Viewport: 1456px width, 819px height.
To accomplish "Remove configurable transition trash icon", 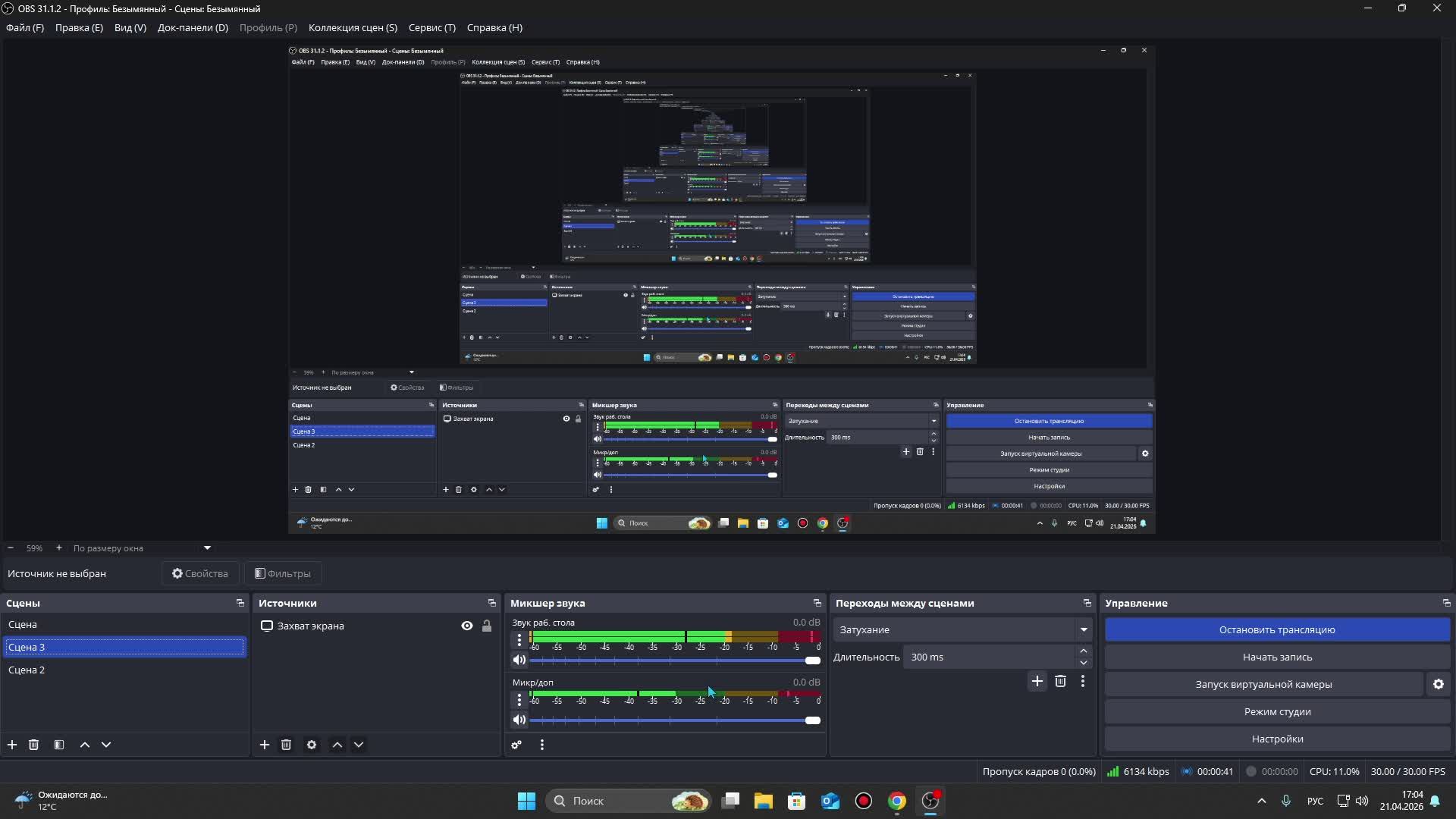I will coord(1060,681).
